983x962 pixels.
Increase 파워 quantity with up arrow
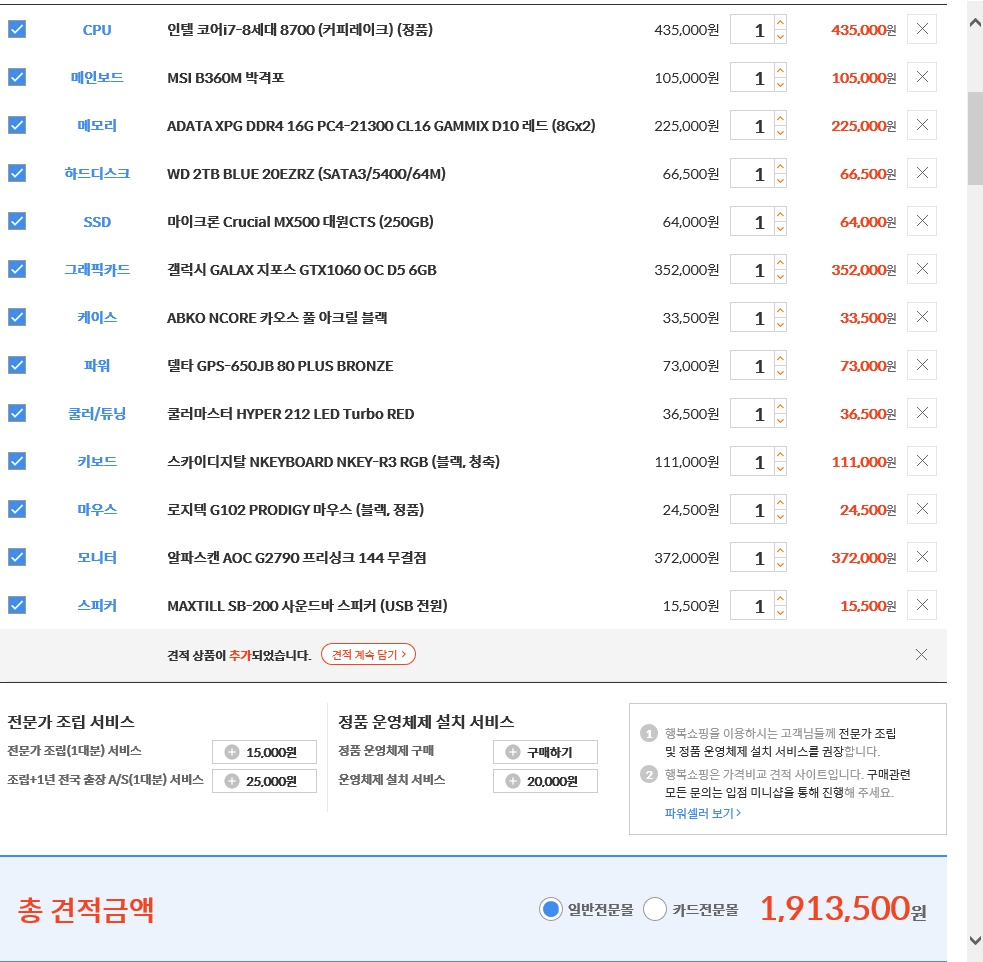(x=781, y=358)
